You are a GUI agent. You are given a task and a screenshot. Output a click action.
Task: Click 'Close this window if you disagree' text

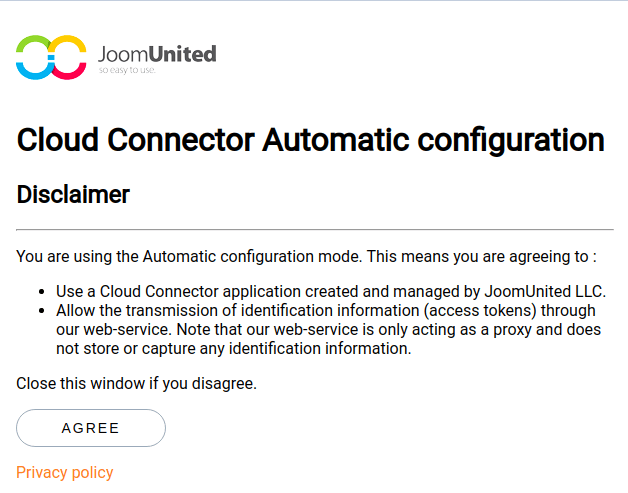[136, 384]
